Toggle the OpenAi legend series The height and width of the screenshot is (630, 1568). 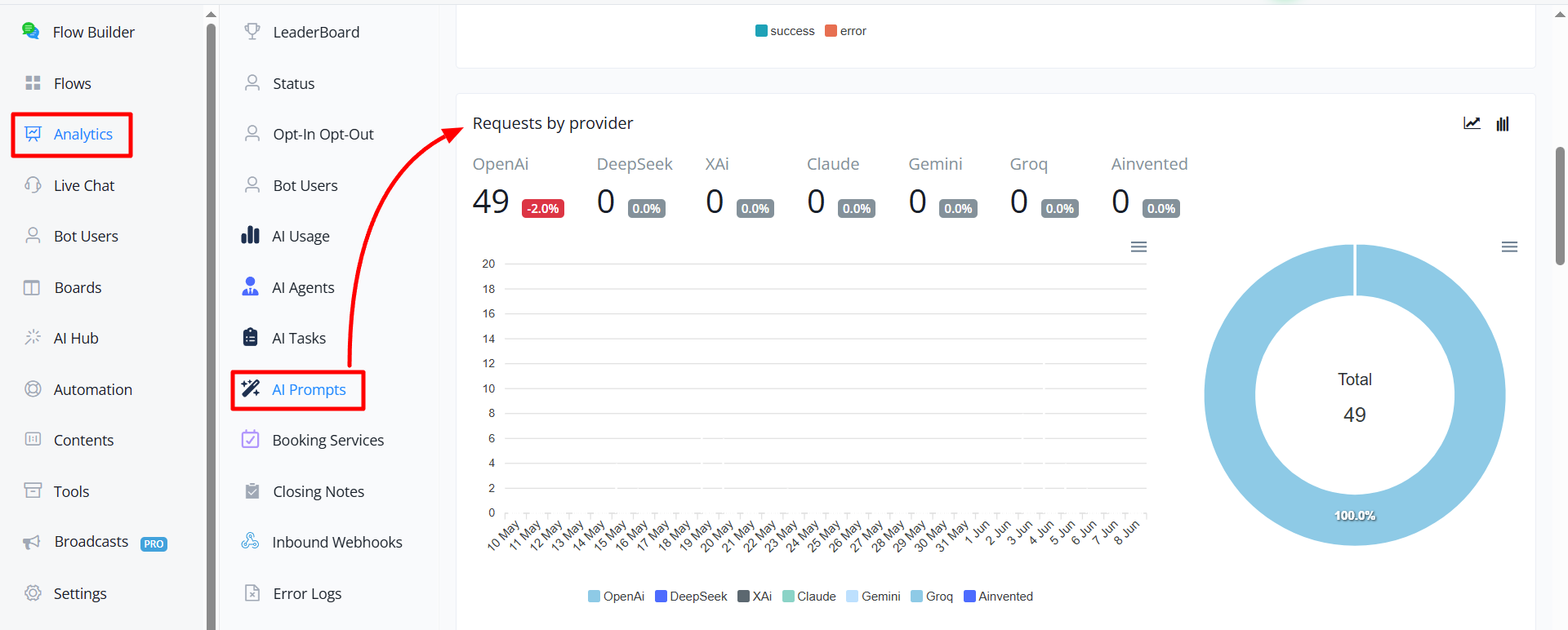(617, 597)
